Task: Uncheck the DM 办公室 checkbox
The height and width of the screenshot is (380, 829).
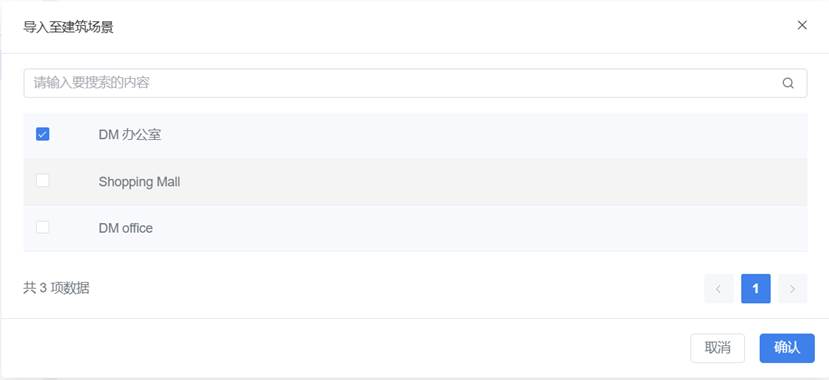Action: [x=43, y=134]
